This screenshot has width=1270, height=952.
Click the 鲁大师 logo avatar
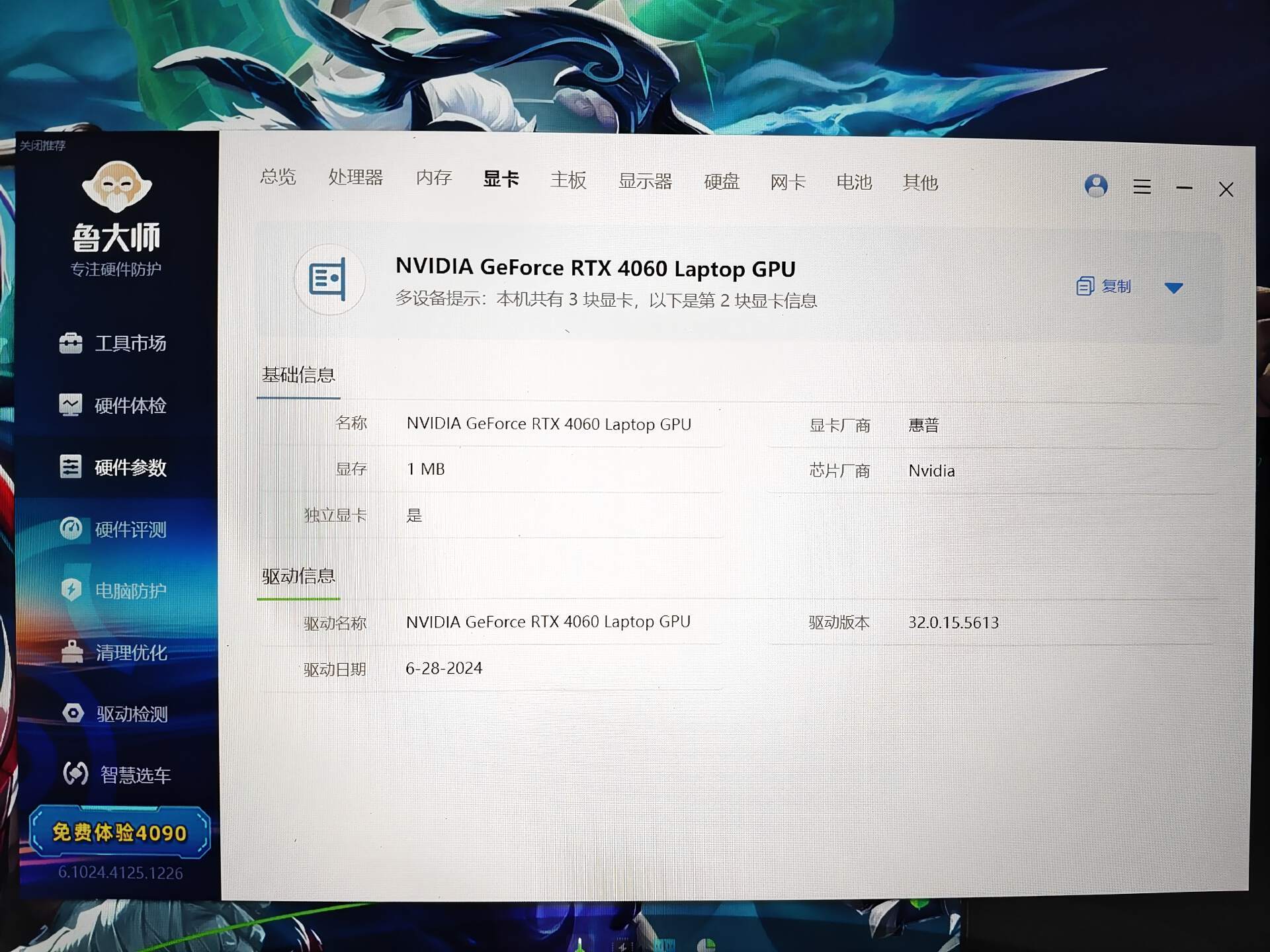pyautogui.click(x=117, y=187)
